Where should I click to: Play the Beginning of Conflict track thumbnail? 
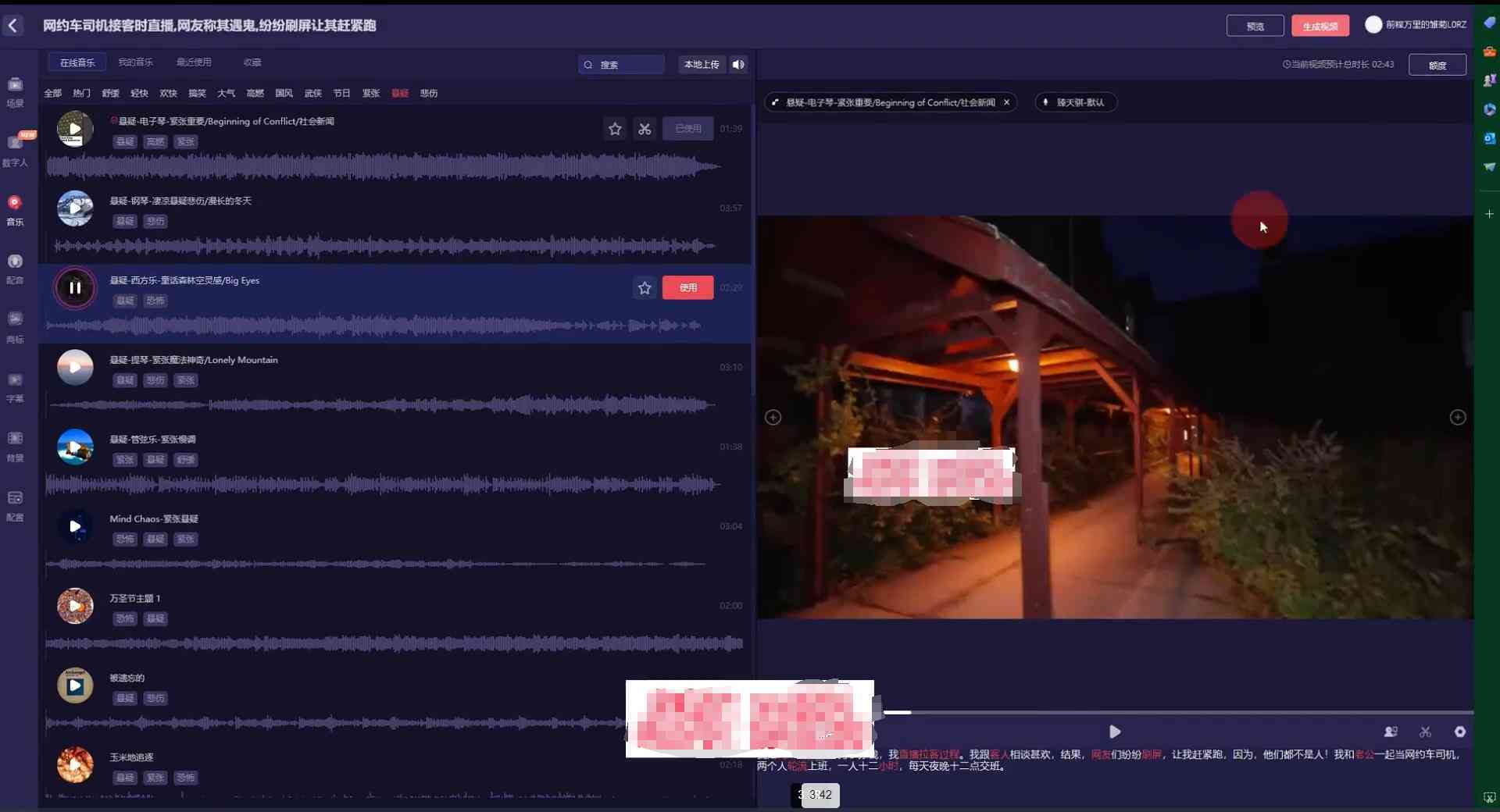(75, 129)
